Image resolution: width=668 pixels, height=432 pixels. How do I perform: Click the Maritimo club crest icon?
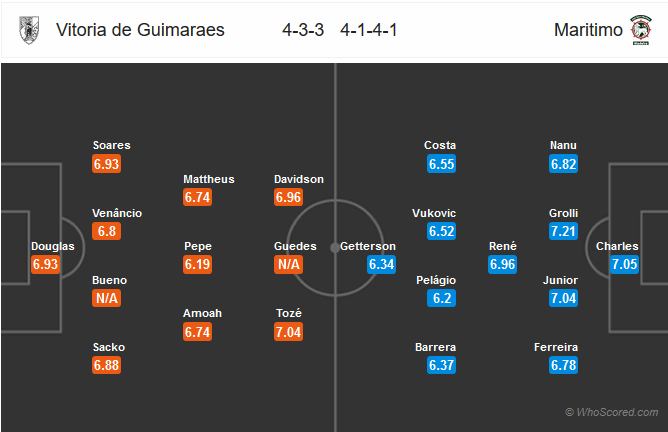pos(641,30)
